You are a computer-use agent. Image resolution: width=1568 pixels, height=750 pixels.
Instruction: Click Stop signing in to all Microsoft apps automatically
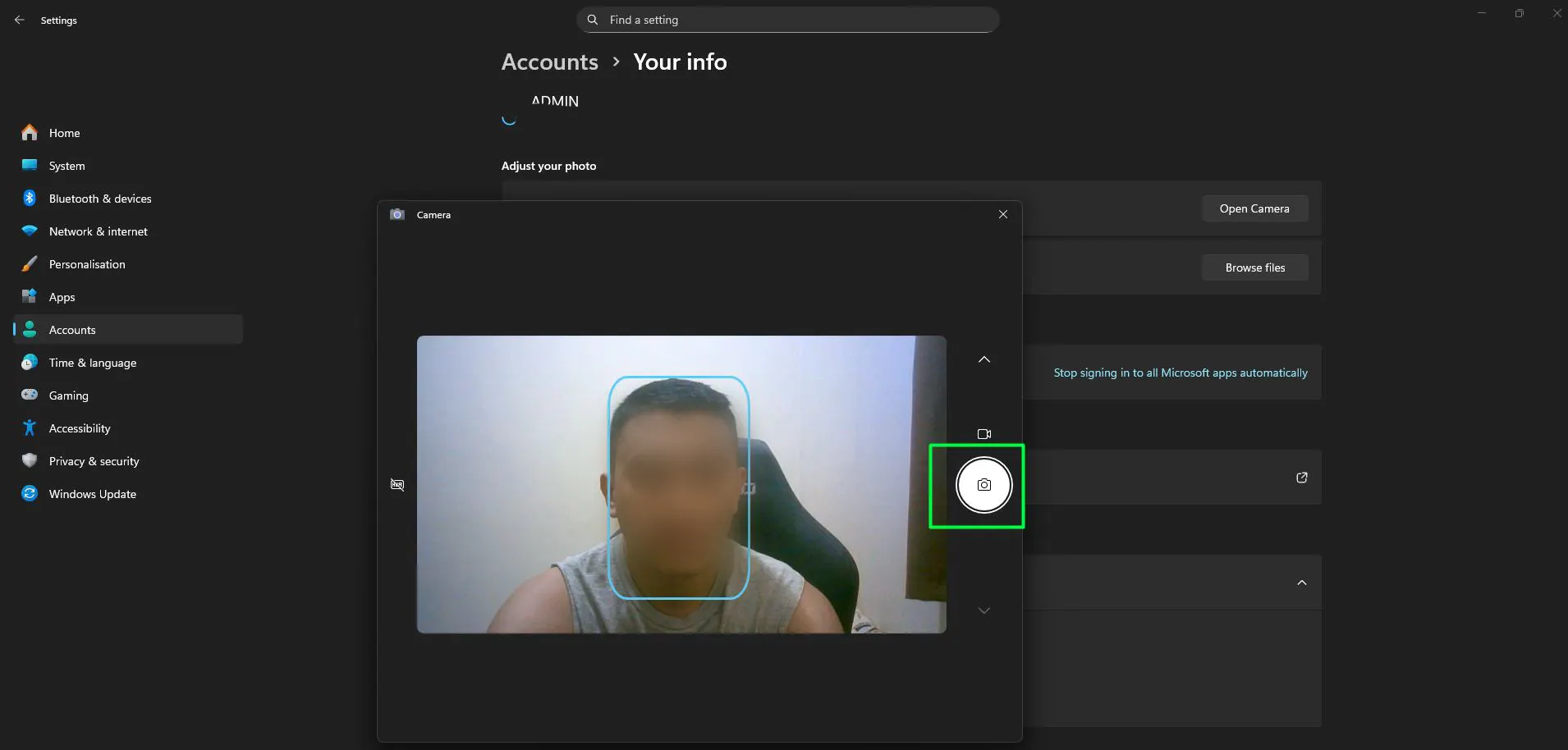(x=1180, y=372)
